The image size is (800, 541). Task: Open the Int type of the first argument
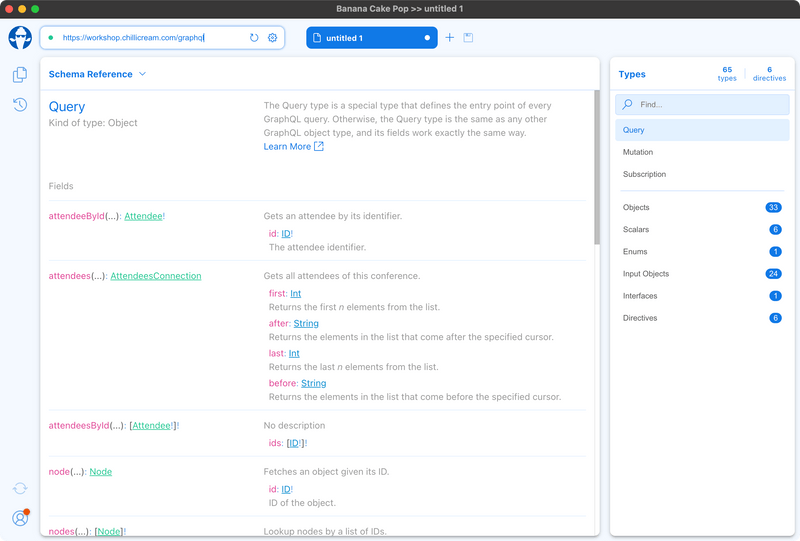click(x=296, y=293)
